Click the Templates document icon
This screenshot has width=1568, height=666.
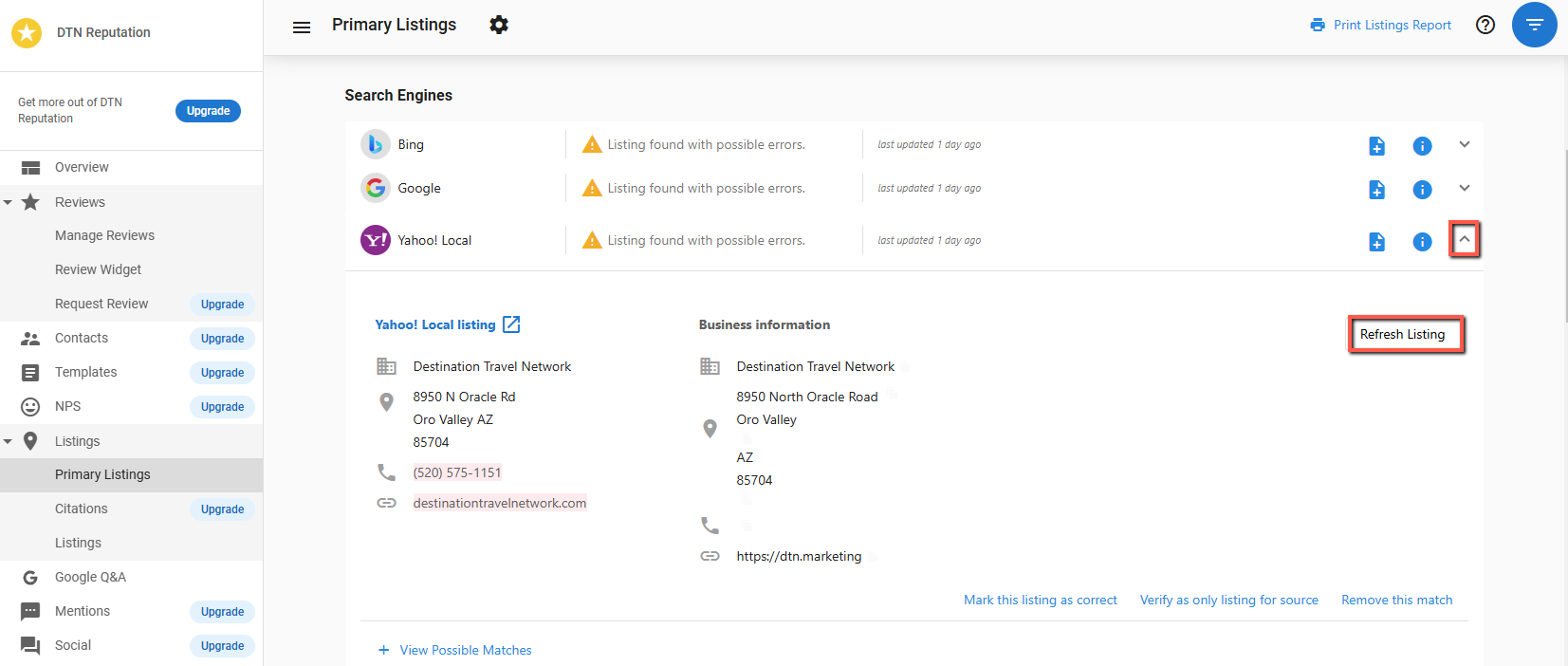click(31, 373)
